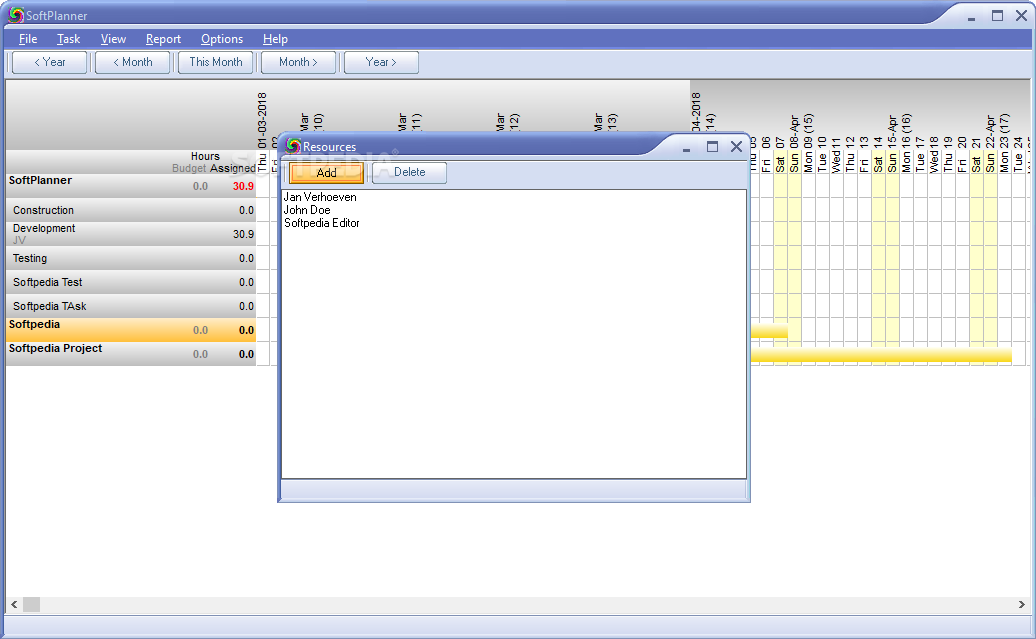Click Delete in the Resources window
1036x639 pixels.
point(410,172)
